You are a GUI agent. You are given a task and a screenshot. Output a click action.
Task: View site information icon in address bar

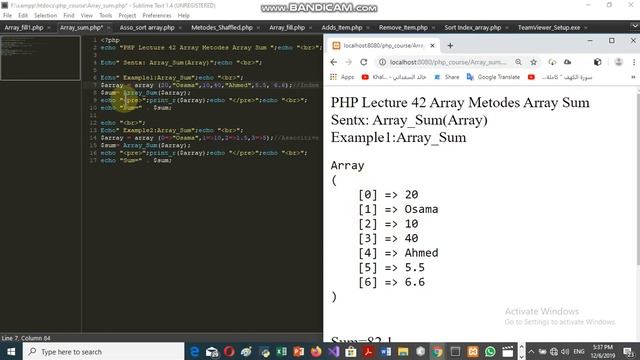(382, 62)
